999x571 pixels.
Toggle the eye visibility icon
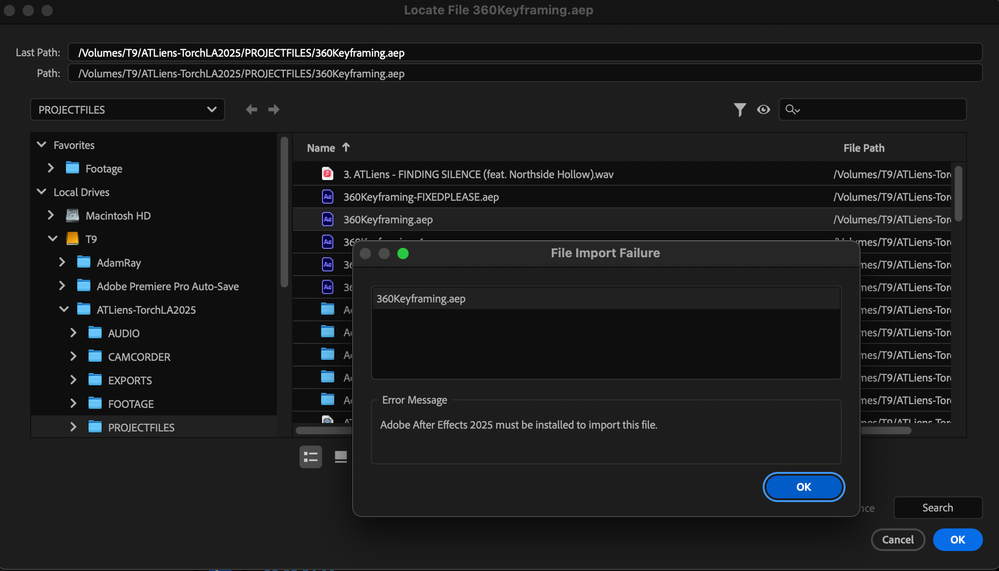[x=763, y=110]
